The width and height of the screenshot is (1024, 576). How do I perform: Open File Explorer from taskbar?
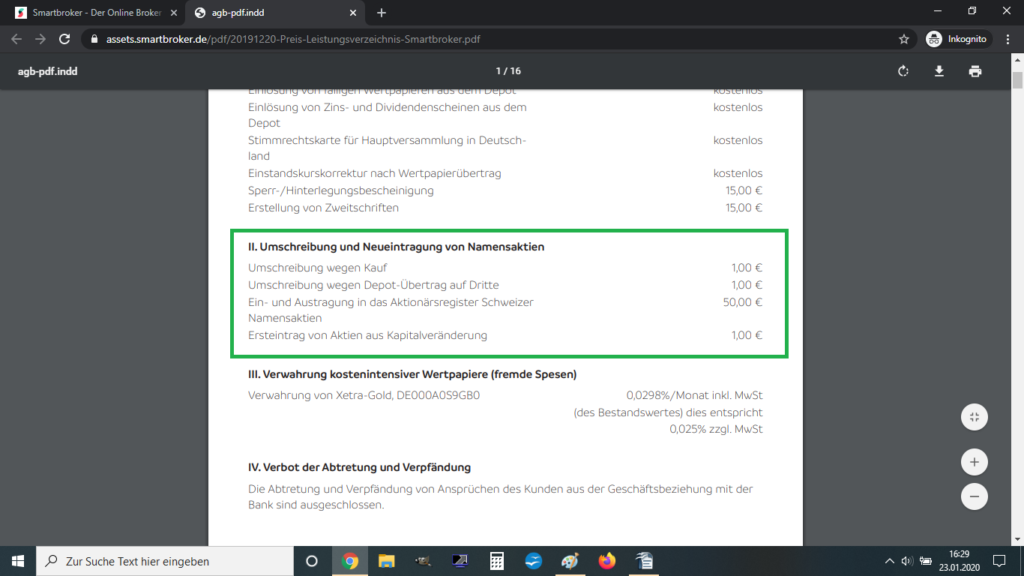tap(387, 561)
